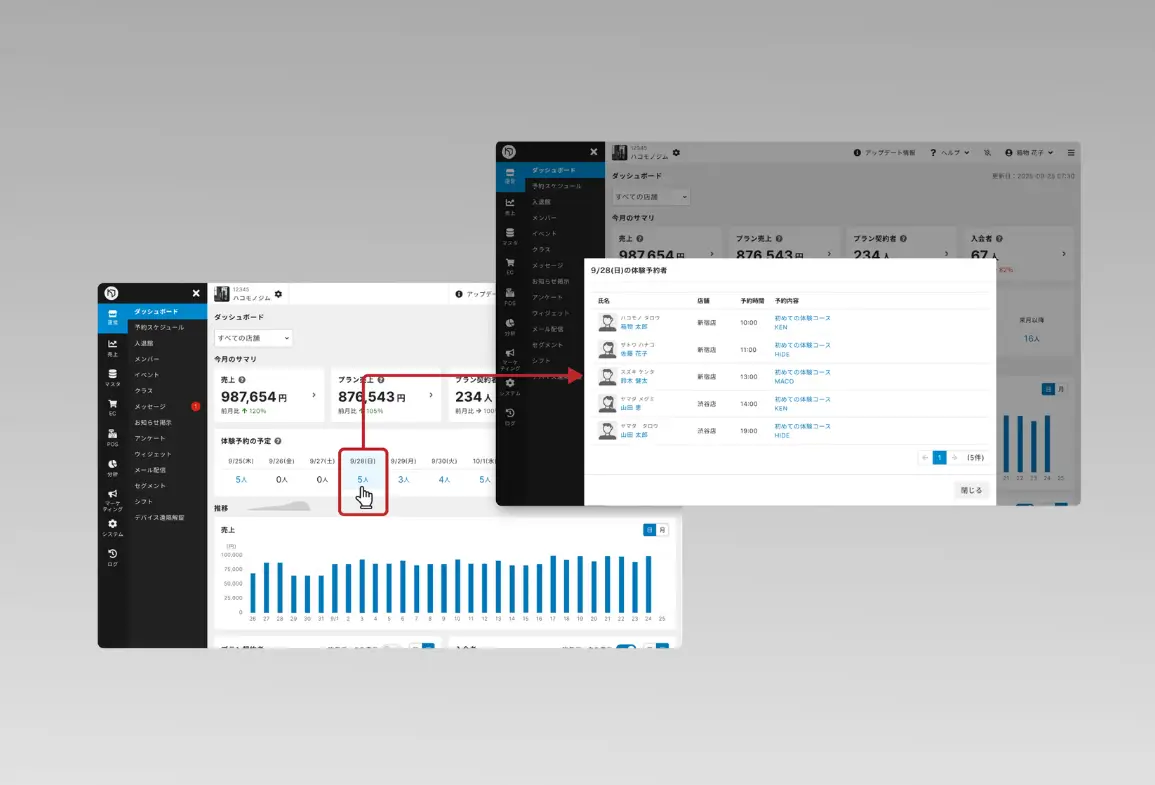Click ハコモノジム building thumbnail in left window
1155x785 pixels.
point(222,294)
